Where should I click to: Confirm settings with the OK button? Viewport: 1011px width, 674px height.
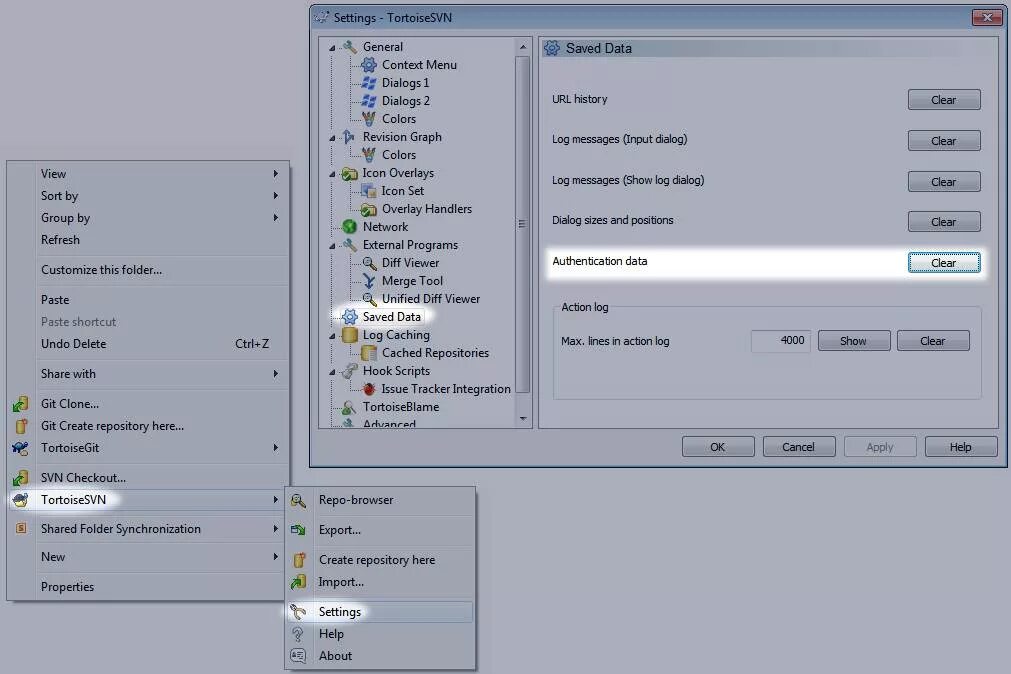coord(718,447)
